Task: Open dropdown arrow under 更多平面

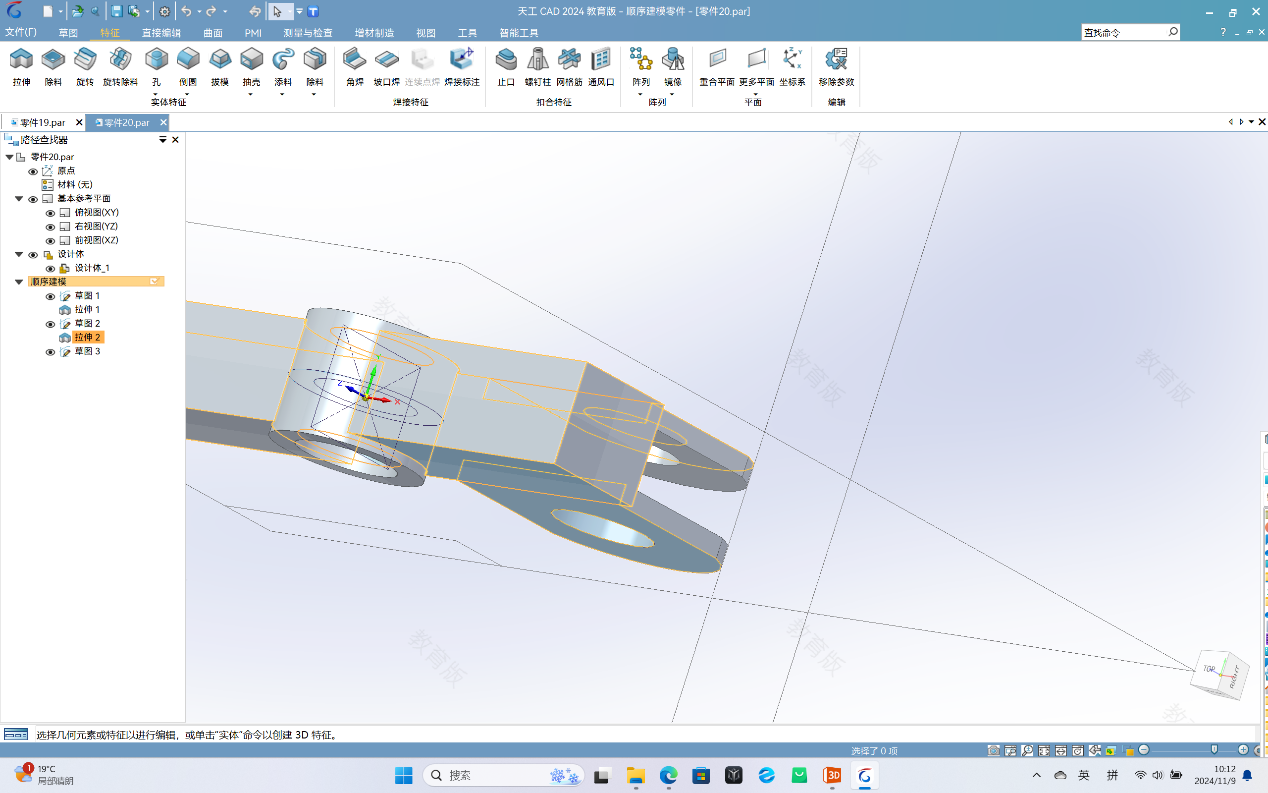Action: tap(757, 94)
